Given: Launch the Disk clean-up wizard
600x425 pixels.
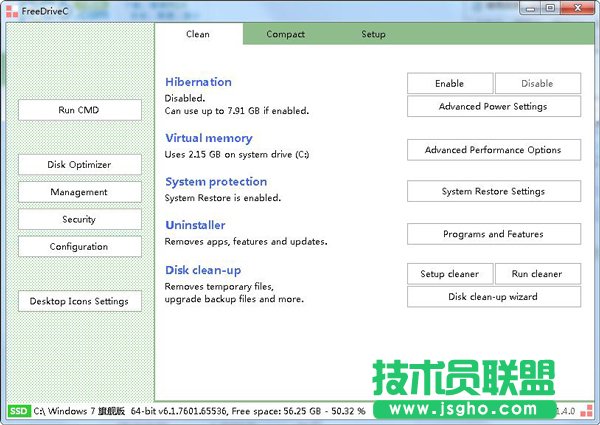Looking at the screenshot, I should click(493, 296).
